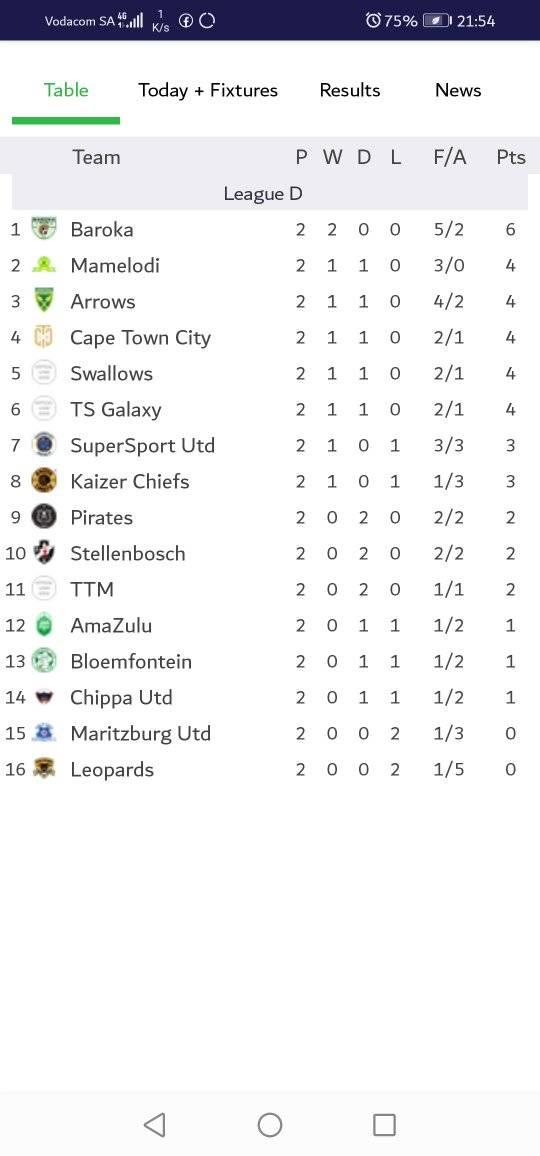Tap the Cape Town City crest
The width and height of the screenshot is (540, 1156).
point(44,337)
